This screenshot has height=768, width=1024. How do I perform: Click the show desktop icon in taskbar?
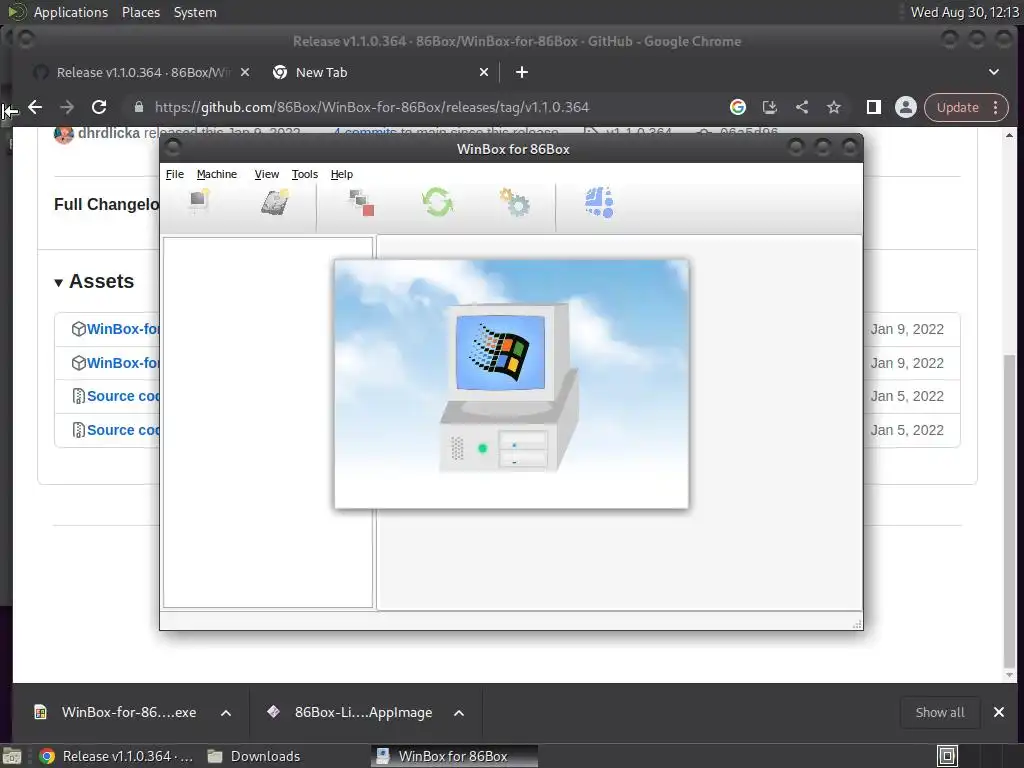12,756
